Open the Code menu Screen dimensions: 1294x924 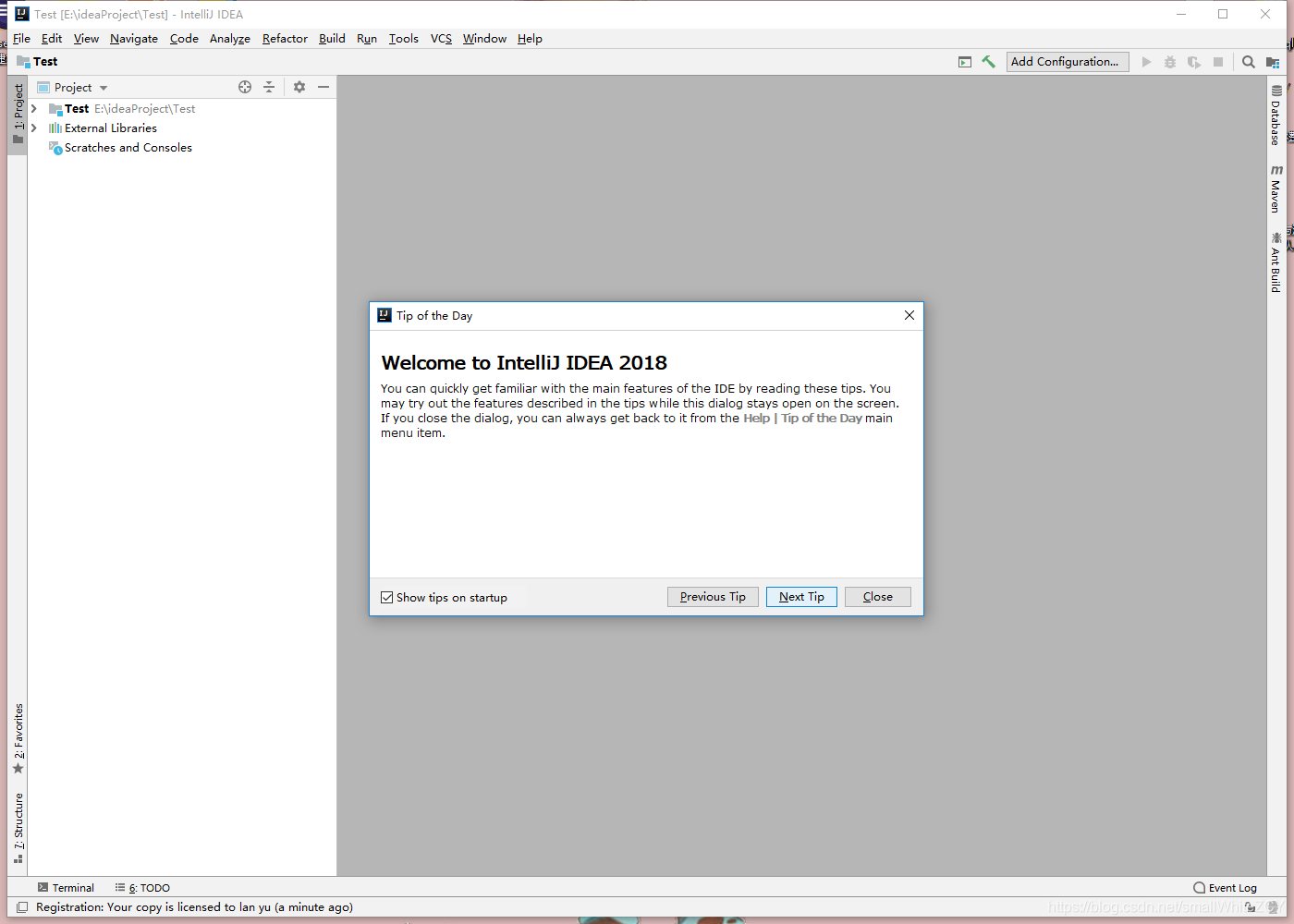click(184, 39)
